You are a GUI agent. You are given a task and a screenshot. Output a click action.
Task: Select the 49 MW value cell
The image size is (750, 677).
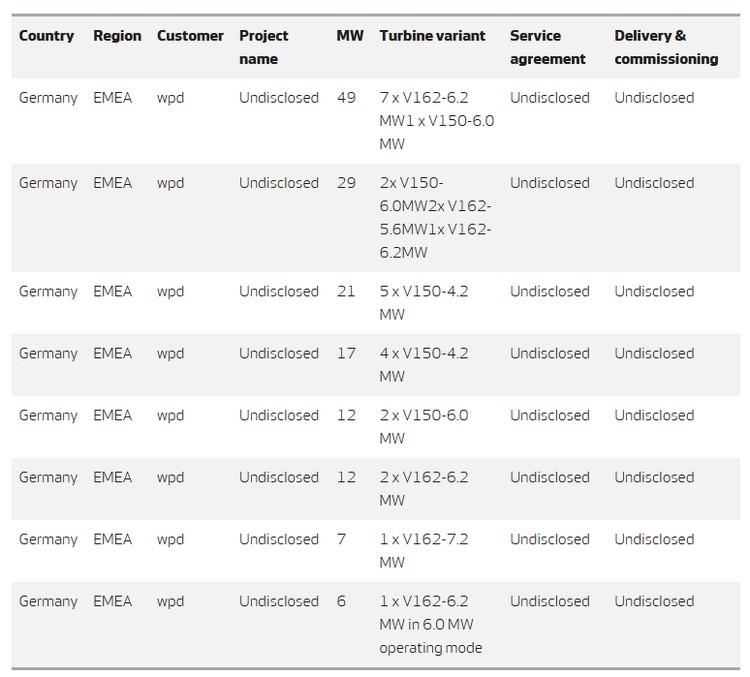(346, 98)
